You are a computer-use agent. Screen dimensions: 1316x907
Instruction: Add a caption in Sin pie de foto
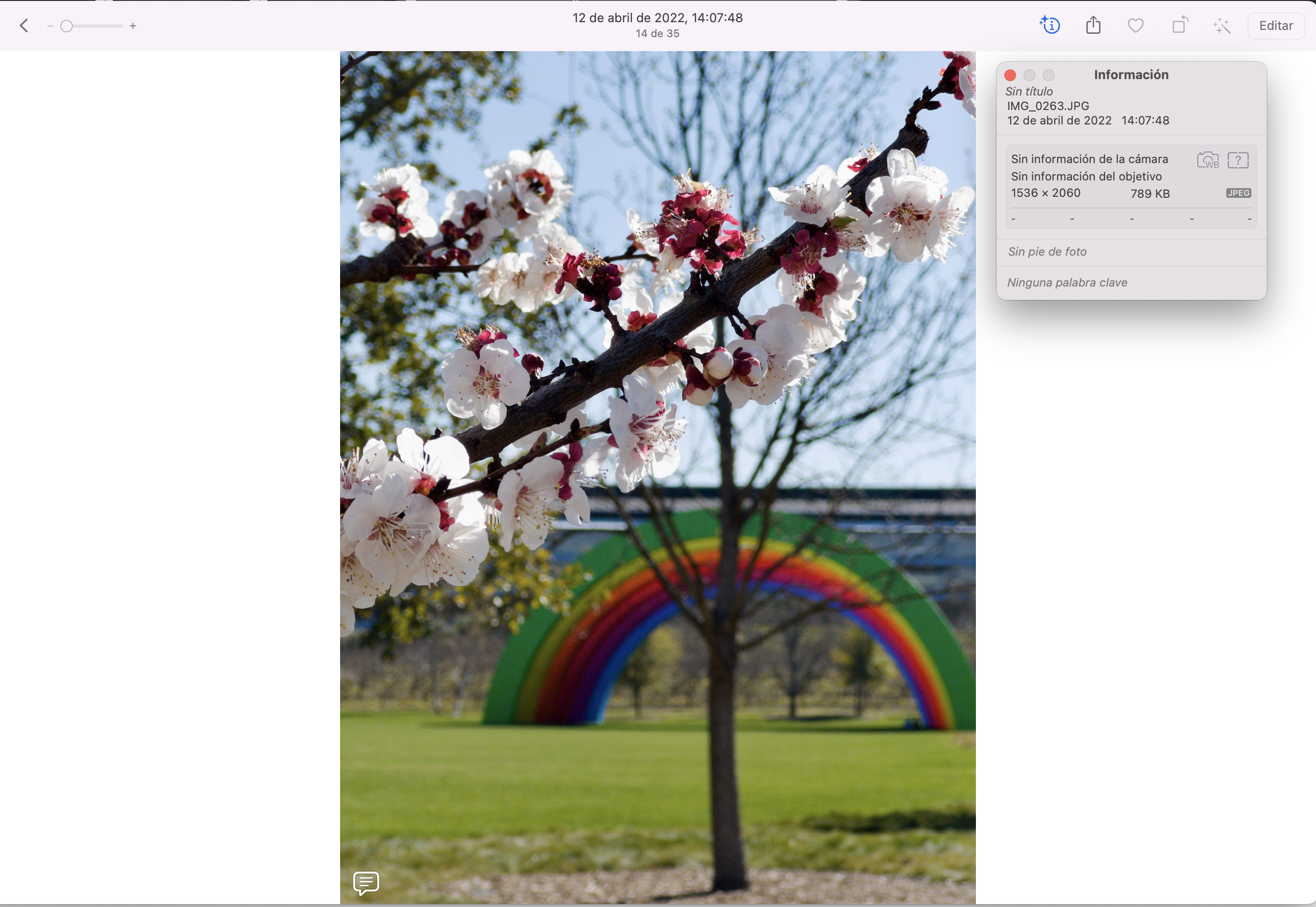tap(1047, 252)
